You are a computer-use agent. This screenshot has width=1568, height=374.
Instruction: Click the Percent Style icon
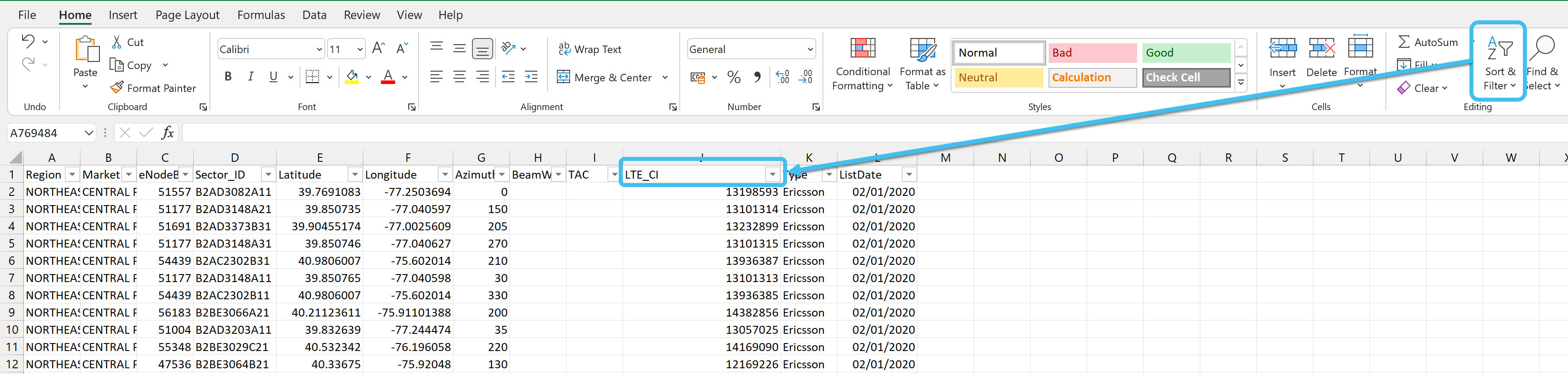pos(734,77)
